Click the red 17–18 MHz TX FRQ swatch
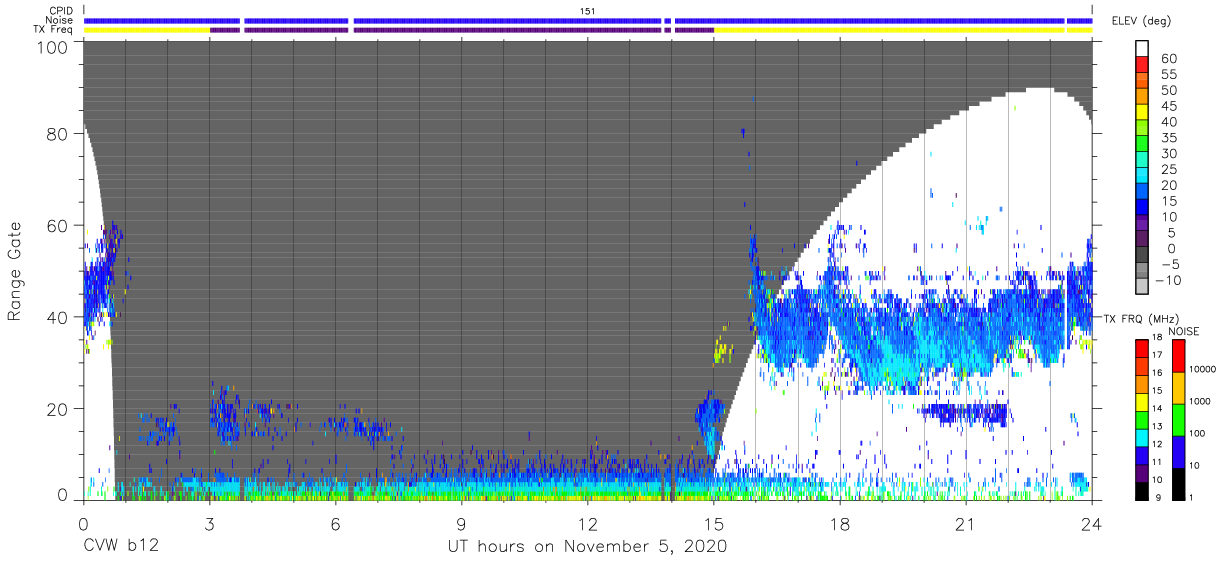 [x=1143, y=348]
